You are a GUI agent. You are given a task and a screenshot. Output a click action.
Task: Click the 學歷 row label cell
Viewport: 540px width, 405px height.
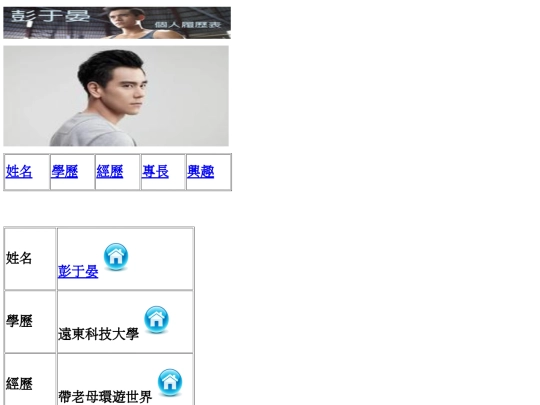(x=30, y=322)
